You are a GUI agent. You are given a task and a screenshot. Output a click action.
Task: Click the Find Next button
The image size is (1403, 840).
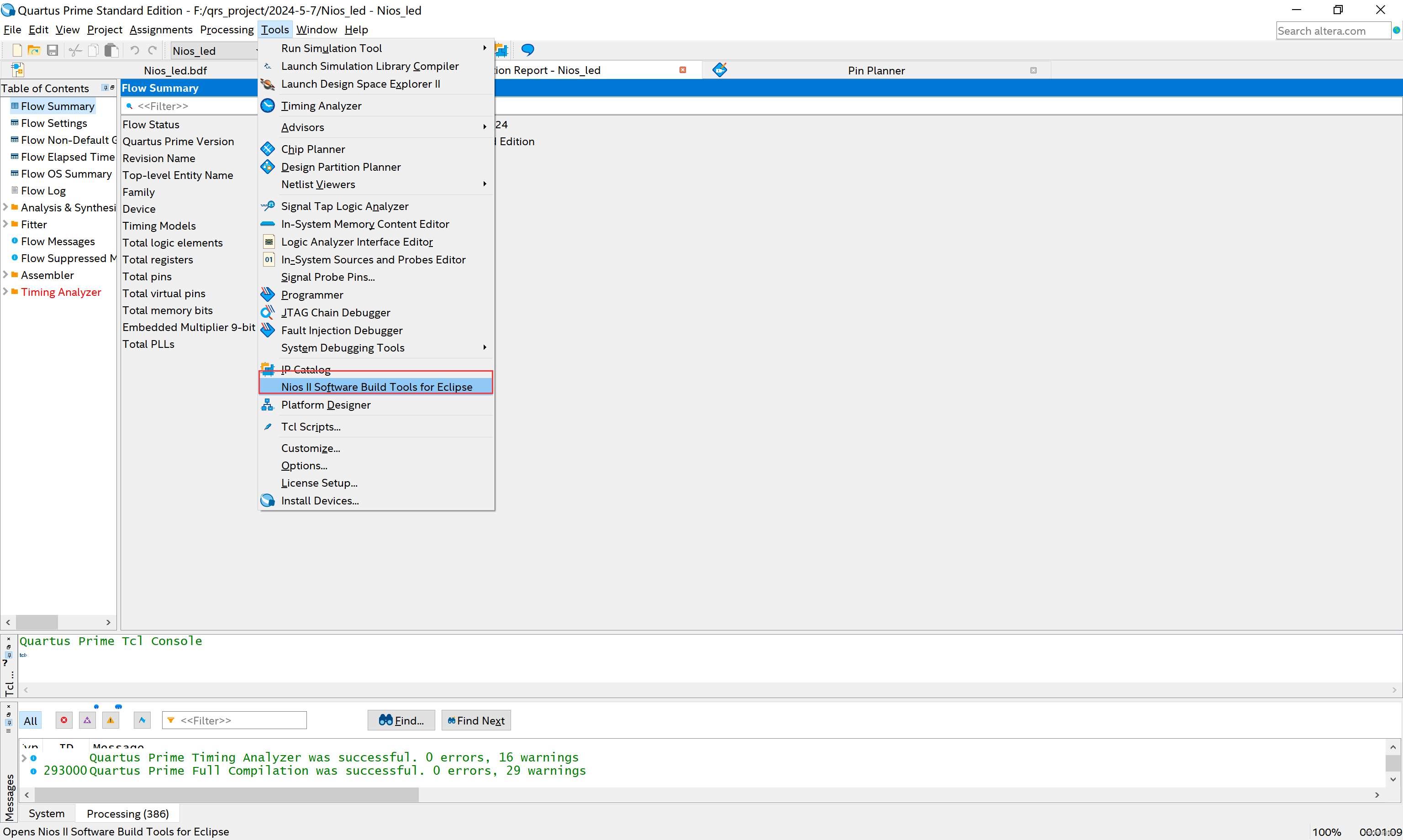point(476,720)
